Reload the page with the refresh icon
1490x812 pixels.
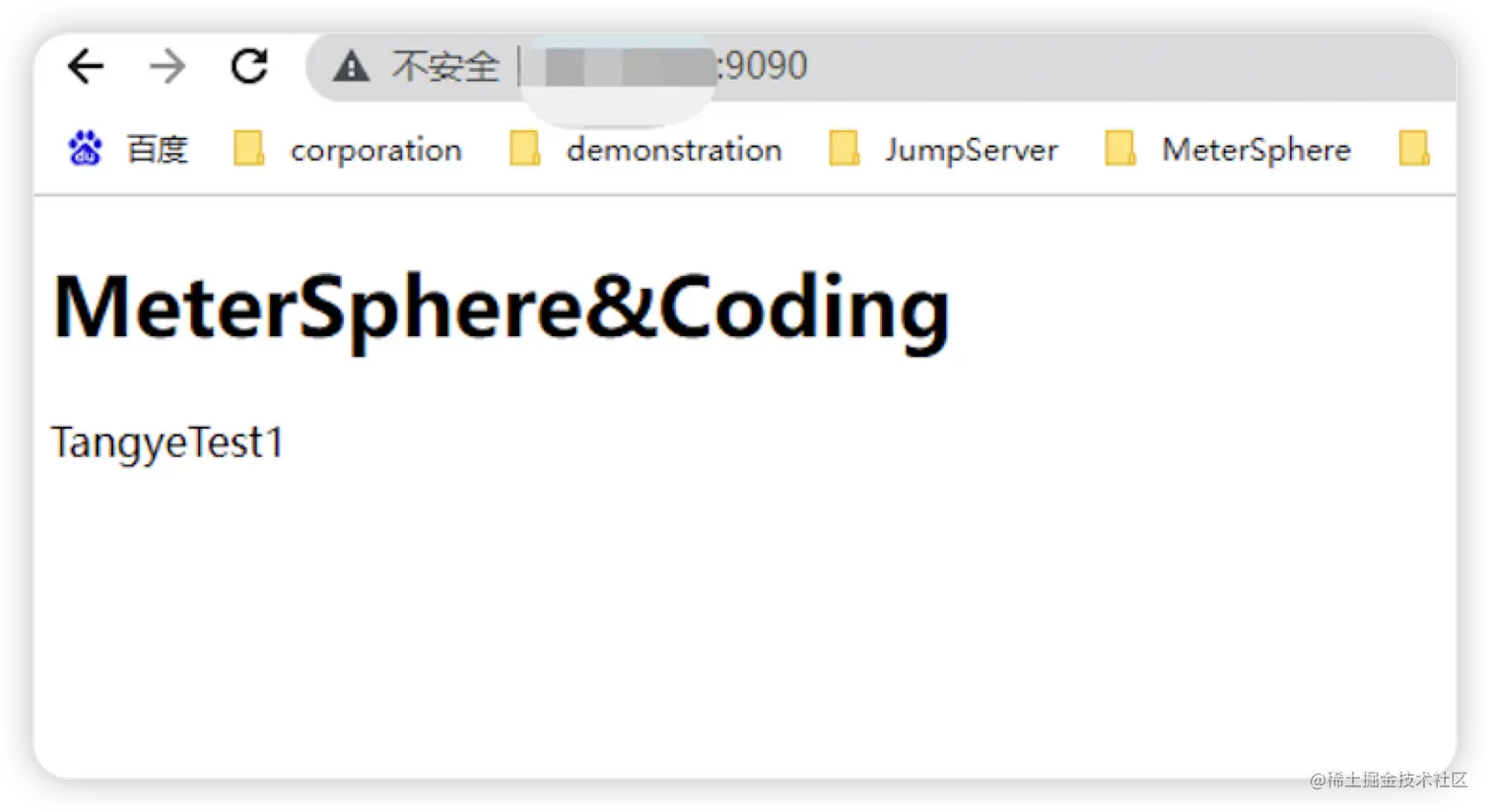pyautogui.click(x=249, y=66)
